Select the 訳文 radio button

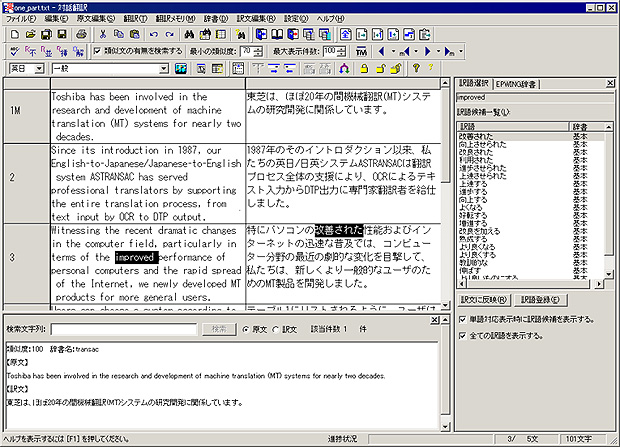[x=276, y=329]
